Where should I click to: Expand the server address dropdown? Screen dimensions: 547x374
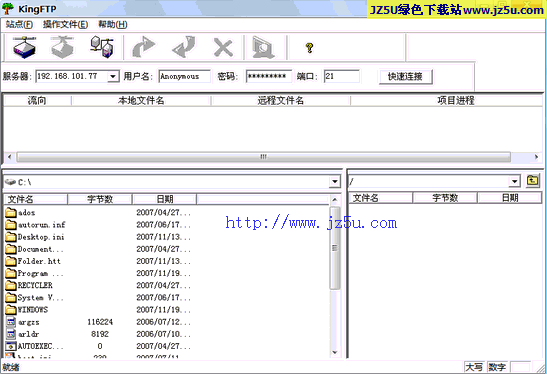pyautogui.click(x=113, y=76)
